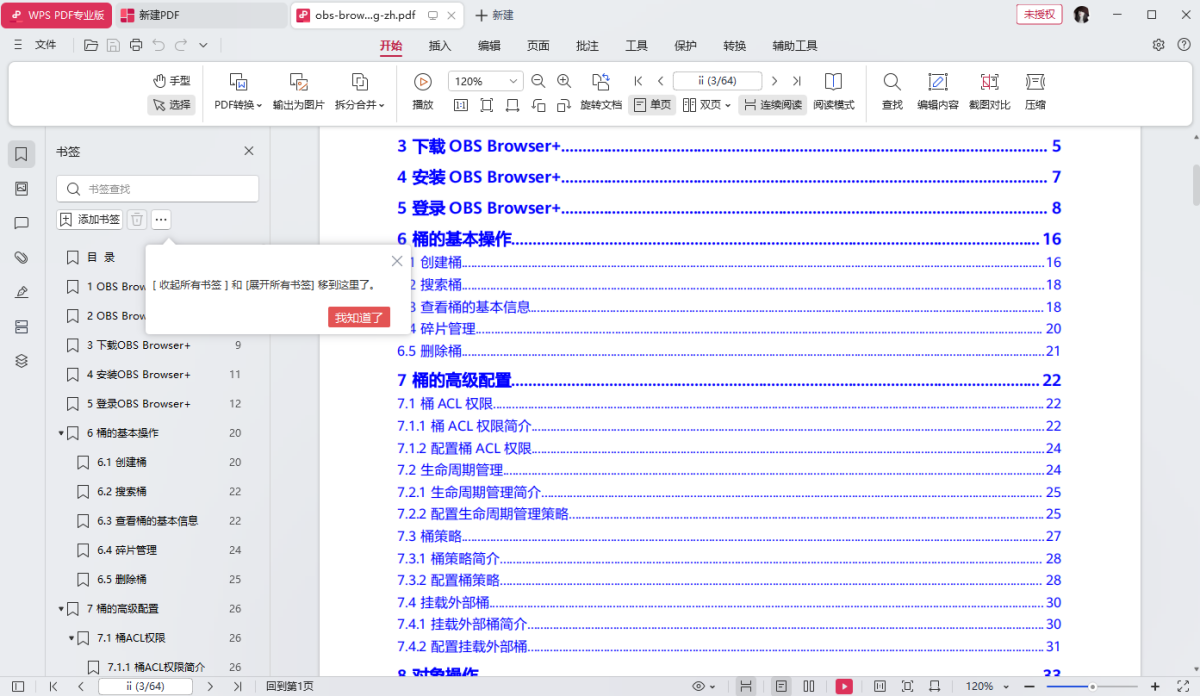Click the 编辑内容 edit content tool
Viewport: 1200px width, 696px height.
[x=938, y=91]
